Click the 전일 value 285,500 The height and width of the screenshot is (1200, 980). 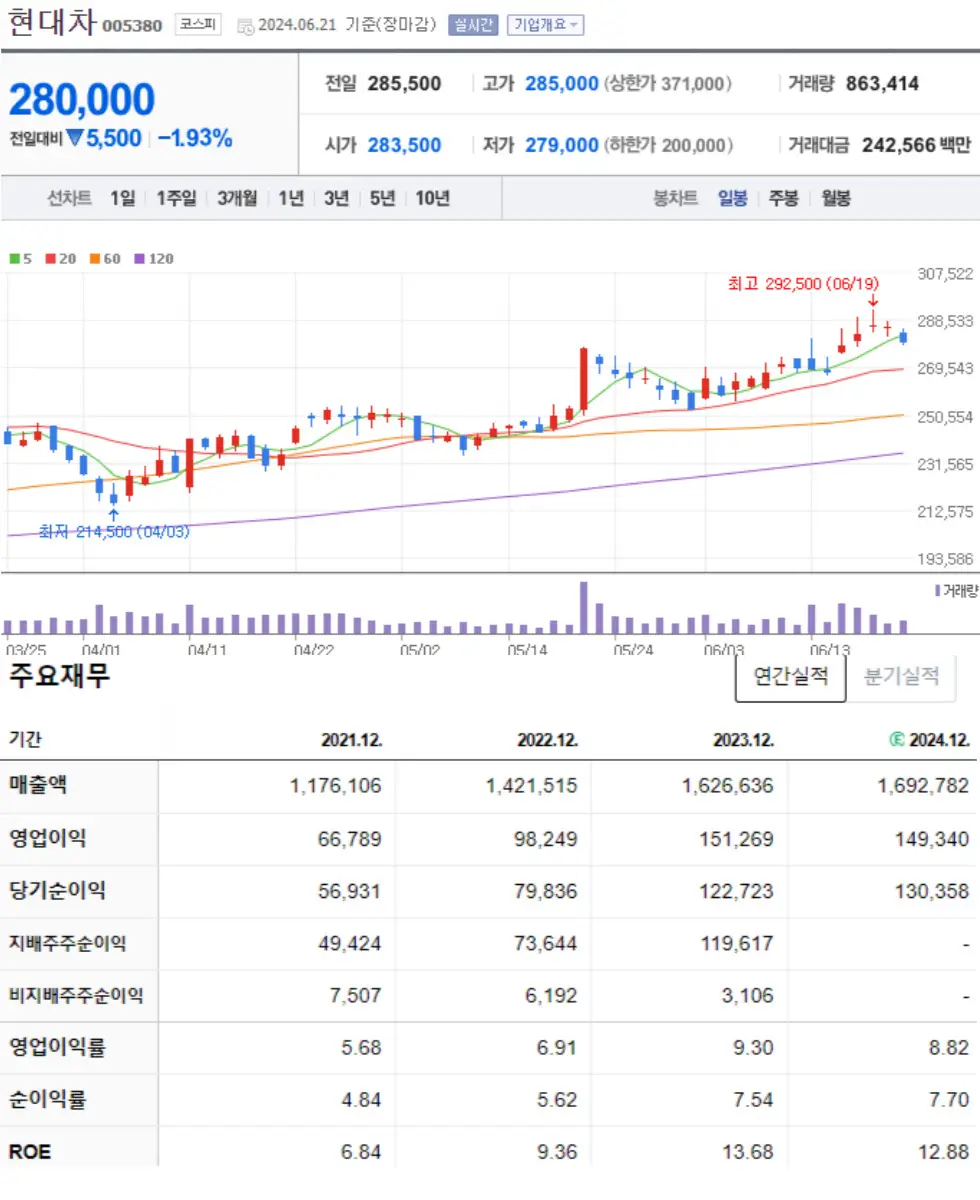point(404,84)
